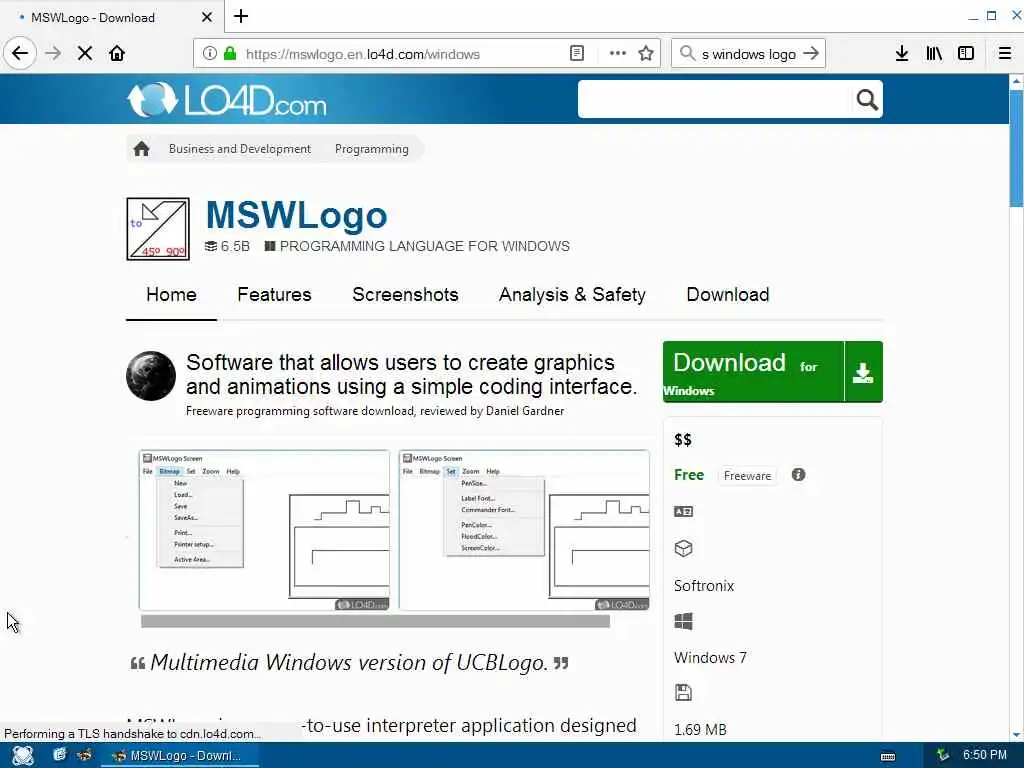The height and width of the screenshot is (768, 1024).
Task: Click the breadcrumb home icon
Action: [x=141, y=149]
